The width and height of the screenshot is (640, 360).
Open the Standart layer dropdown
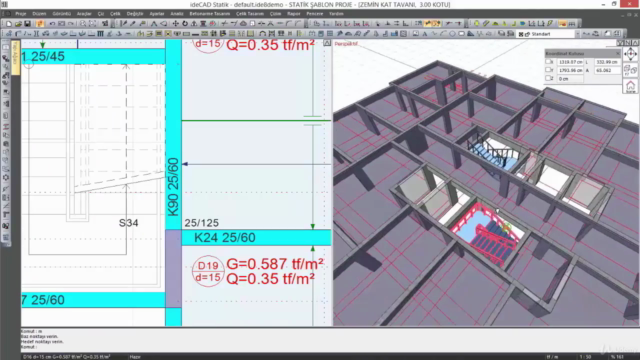pyautogui.click(x=578, y=34)
